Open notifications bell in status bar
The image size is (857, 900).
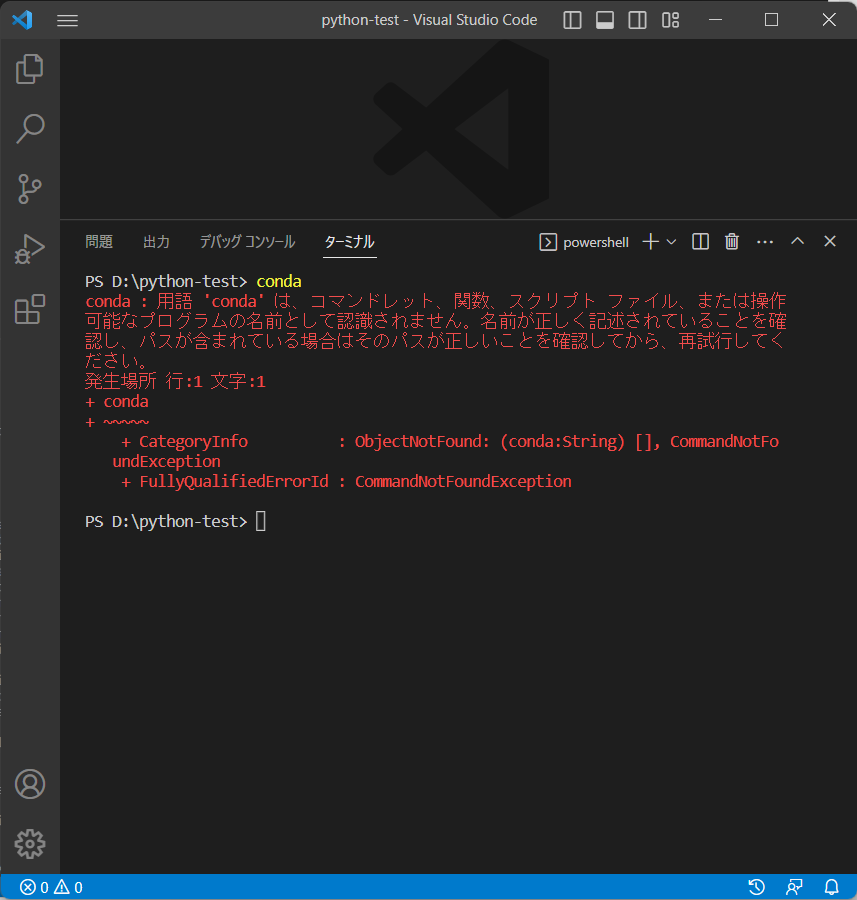(x=831, y=887)
